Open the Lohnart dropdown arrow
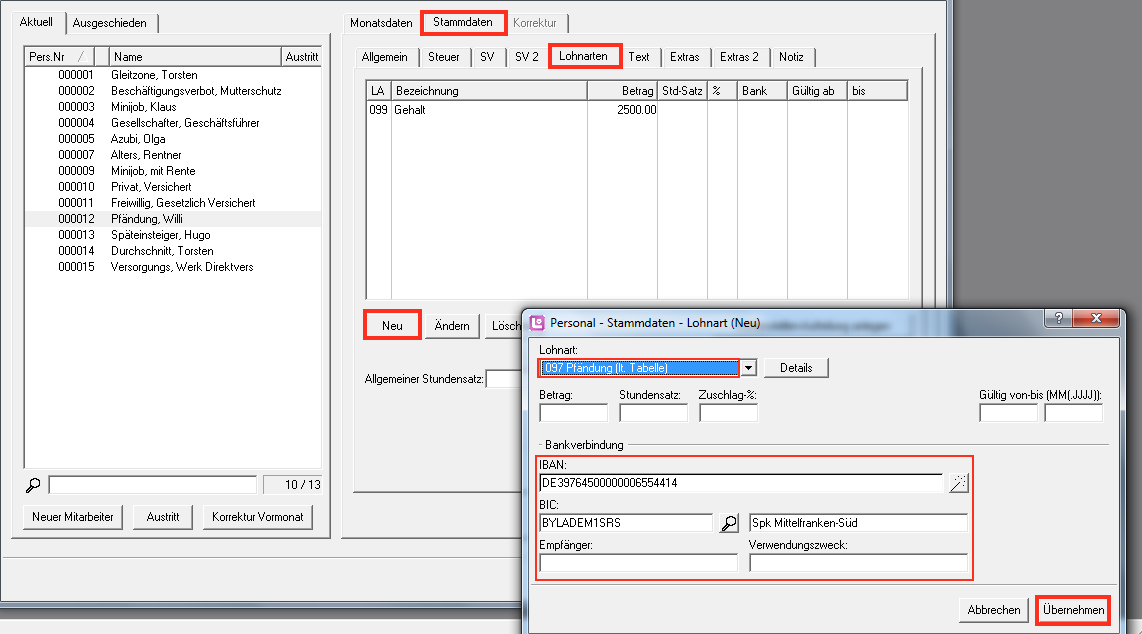This screenshot has width=1142, height=634. click(748, 368)
